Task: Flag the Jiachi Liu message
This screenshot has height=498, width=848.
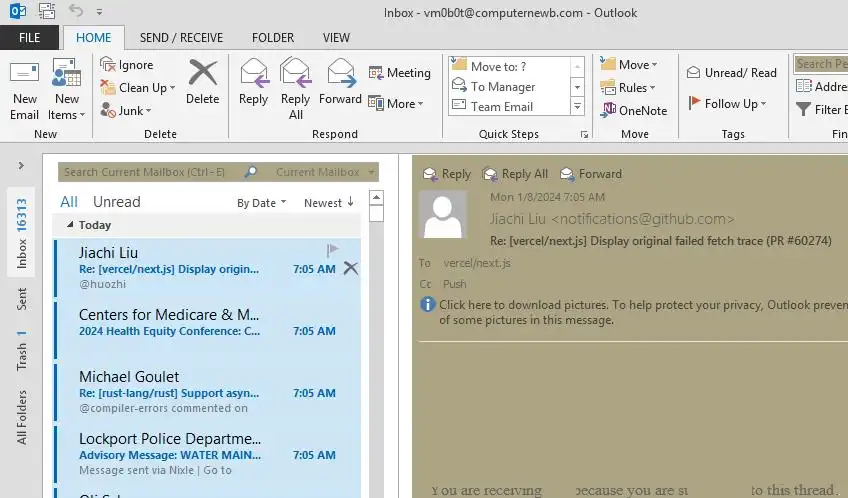Action: coord(332,250)
